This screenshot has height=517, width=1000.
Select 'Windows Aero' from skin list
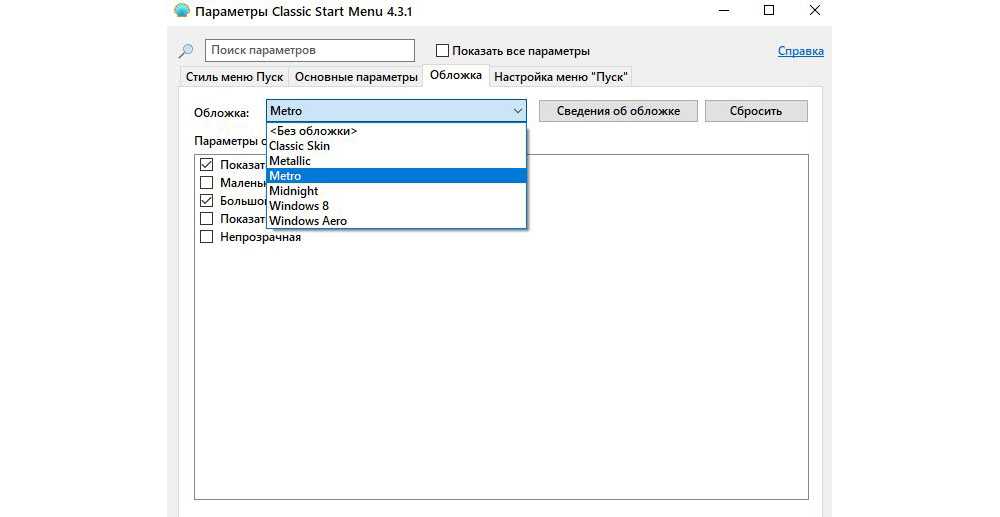(308, 221)
